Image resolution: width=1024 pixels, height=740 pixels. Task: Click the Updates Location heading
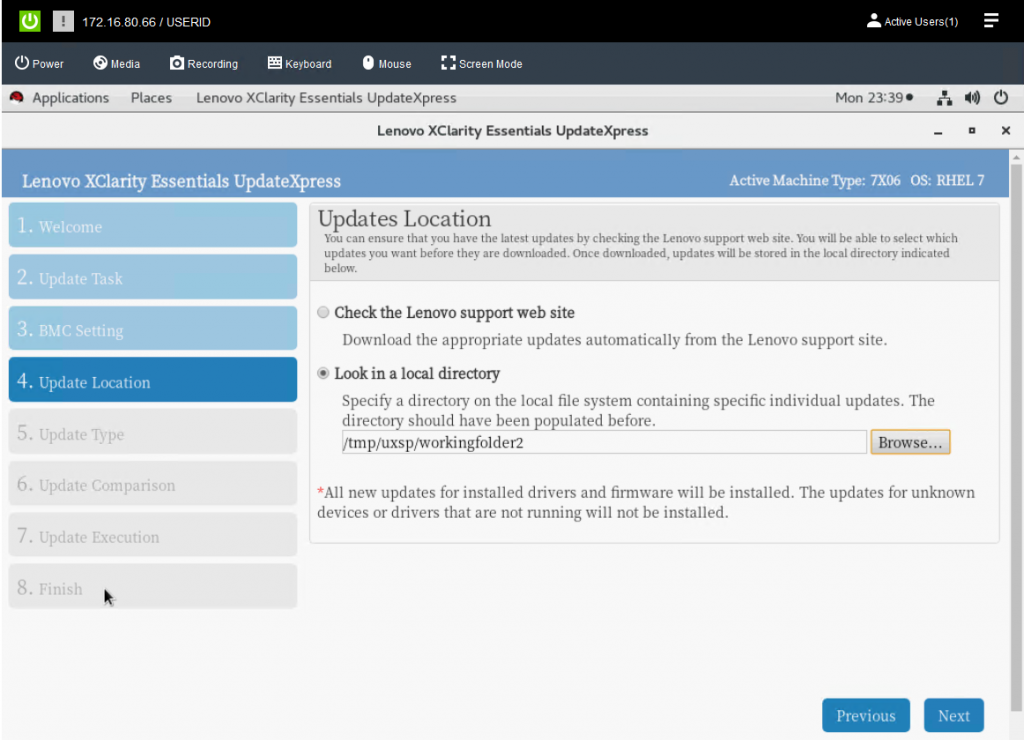(x=404, y=219)
